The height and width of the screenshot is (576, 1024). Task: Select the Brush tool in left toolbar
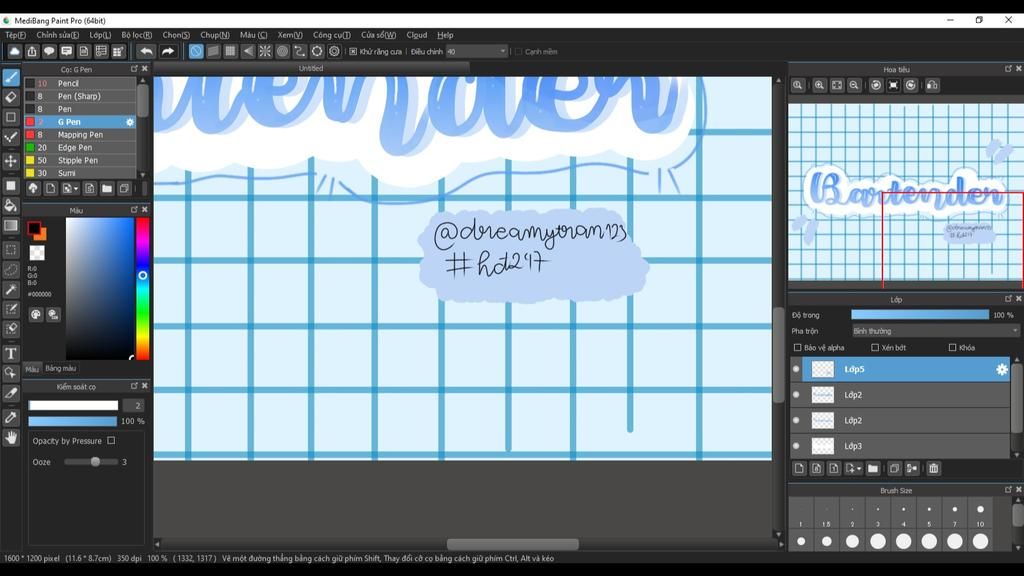[11, 78]
